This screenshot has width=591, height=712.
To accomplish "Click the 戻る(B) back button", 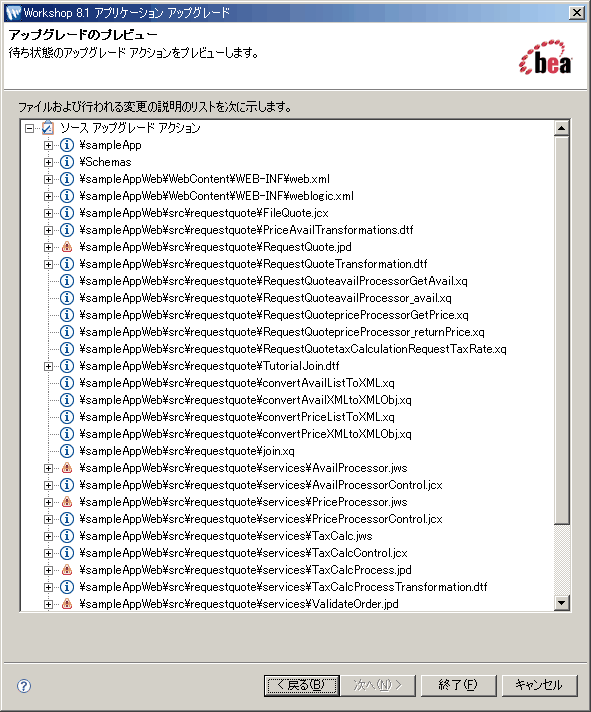I will pos(302,685).
